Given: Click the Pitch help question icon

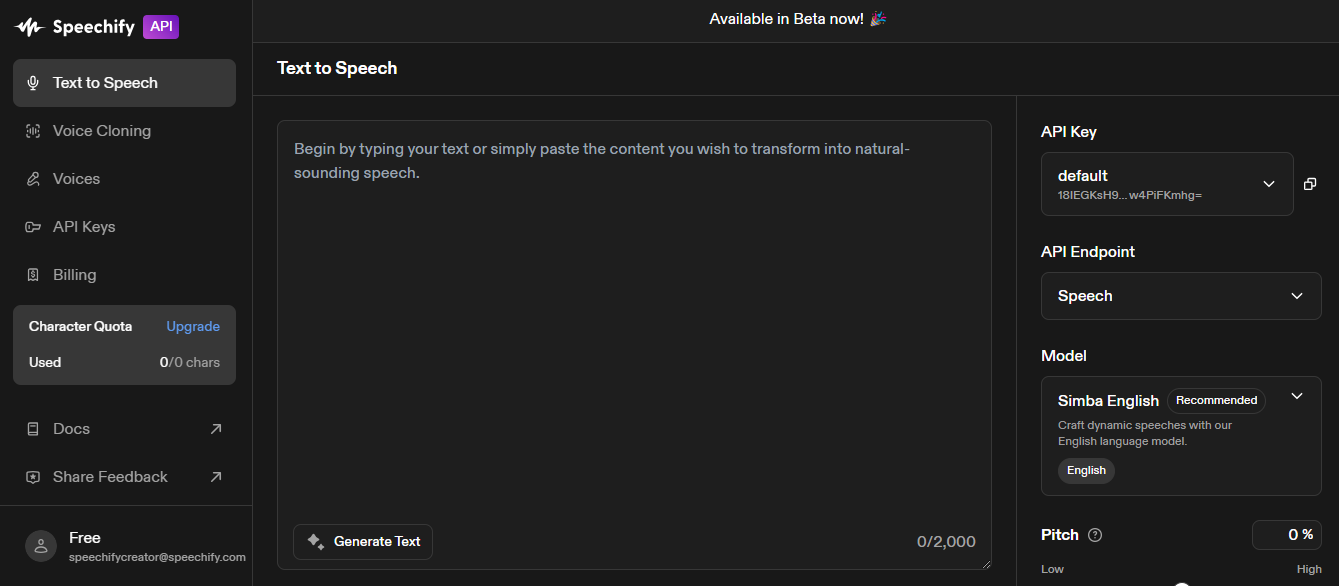Looking at the screenshot, I should click(x=1095, y=535).
